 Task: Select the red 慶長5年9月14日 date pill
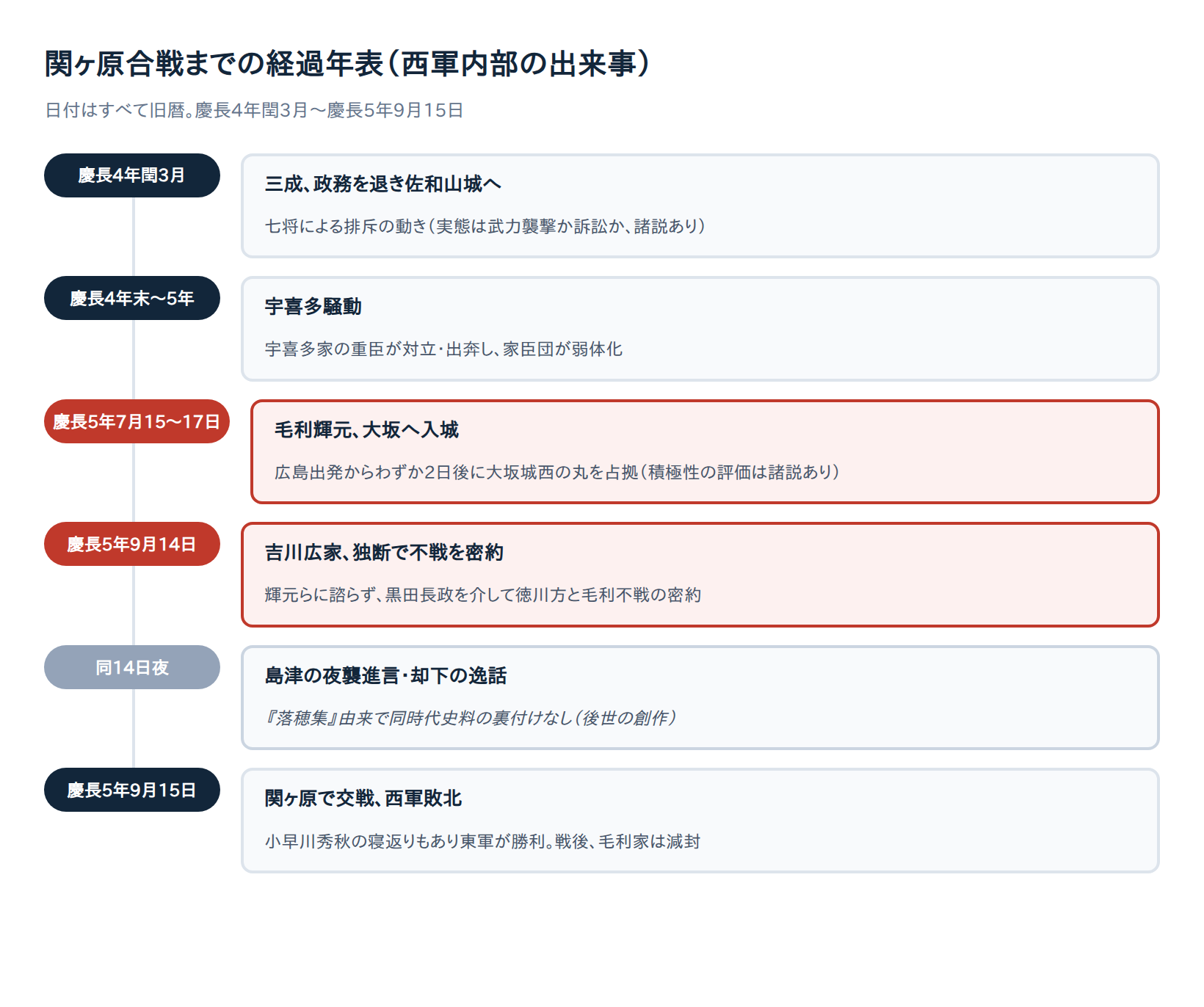tap(132, 544)
